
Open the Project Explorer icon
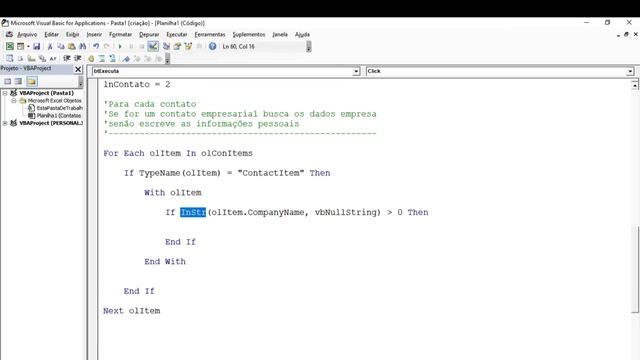click(x=166, y=47)
